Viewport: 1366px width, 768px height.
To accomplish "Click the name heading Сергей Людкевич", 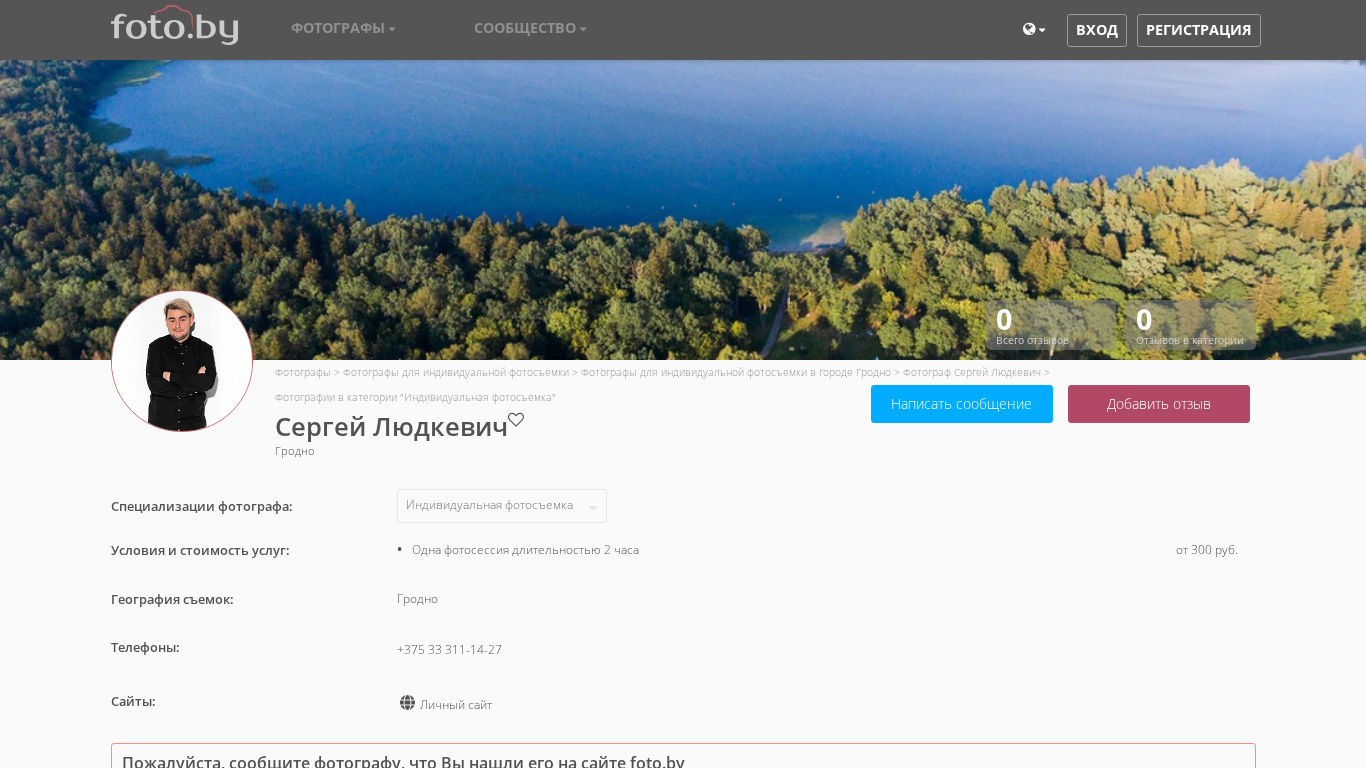I will (391, 427).
